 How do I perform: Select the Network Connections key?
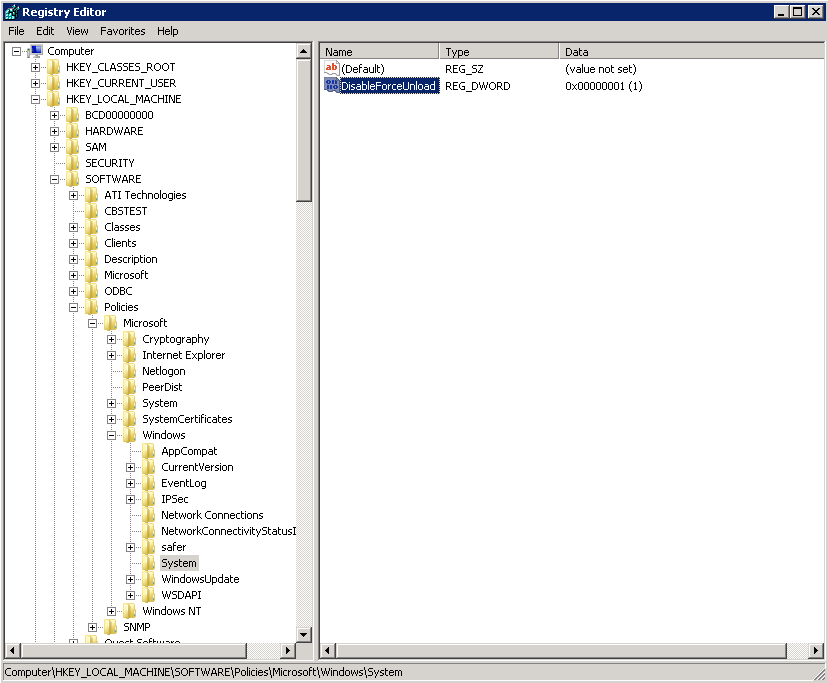pyautogui.click(x=212, y=515)
